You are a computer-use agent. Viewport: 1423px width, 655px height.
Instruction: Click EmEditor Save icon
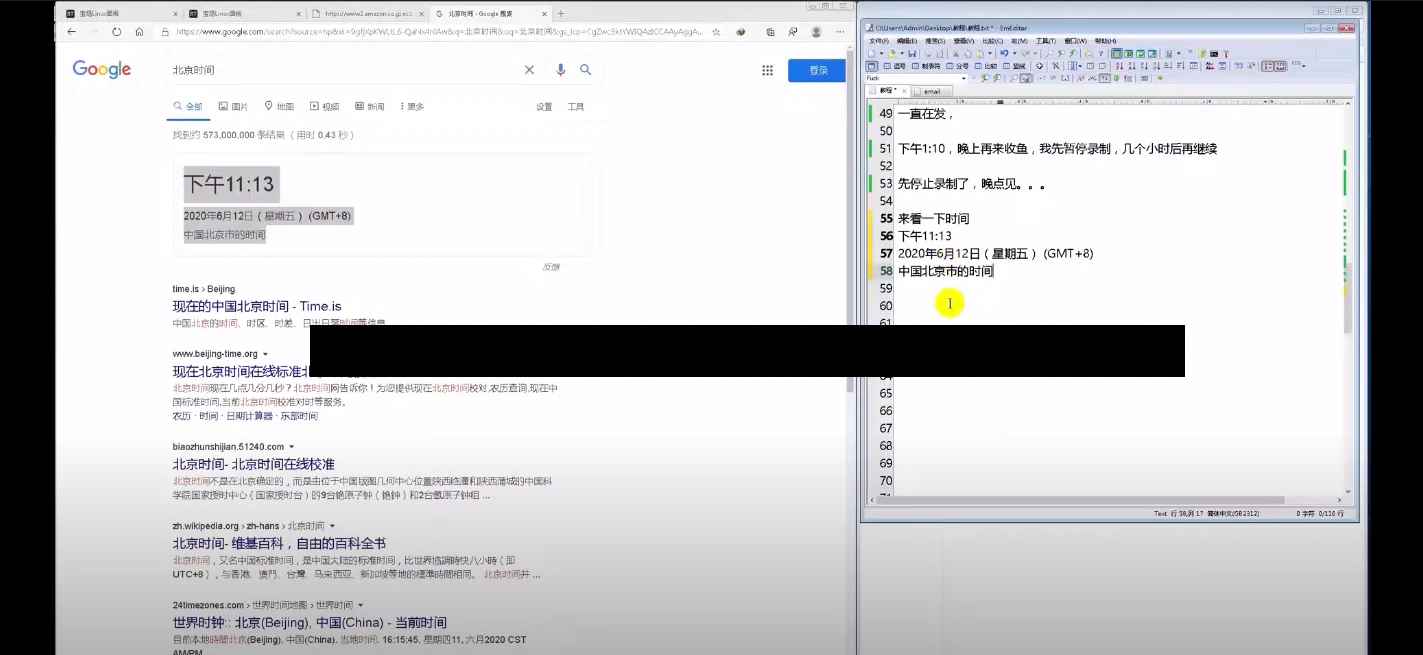click(x=912, y=53)
